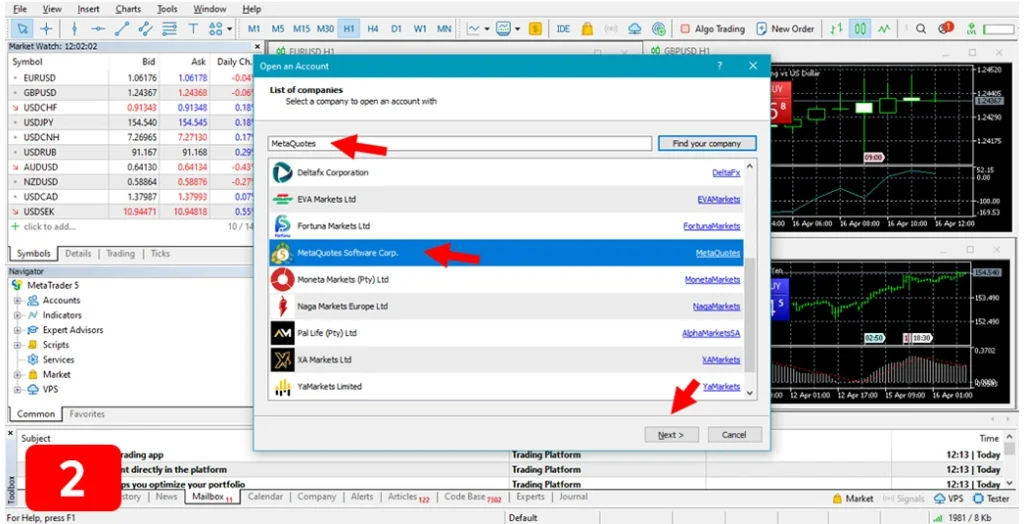Open the toolbar search magnifier
Screen dimensions: 1024x524
tap(921, 29)
